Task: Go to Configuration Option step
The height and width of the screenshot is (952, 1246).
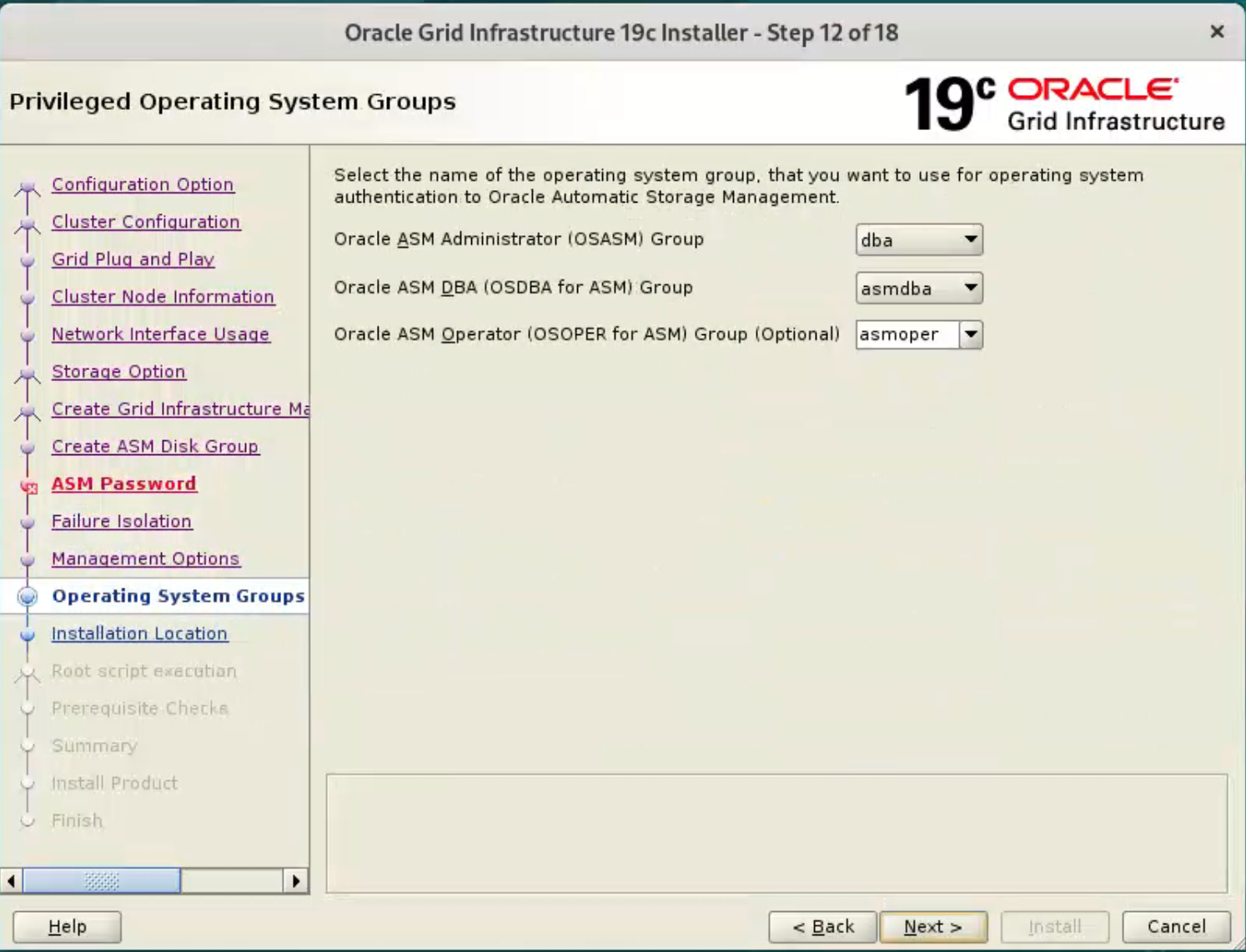Action: [143, 184]
